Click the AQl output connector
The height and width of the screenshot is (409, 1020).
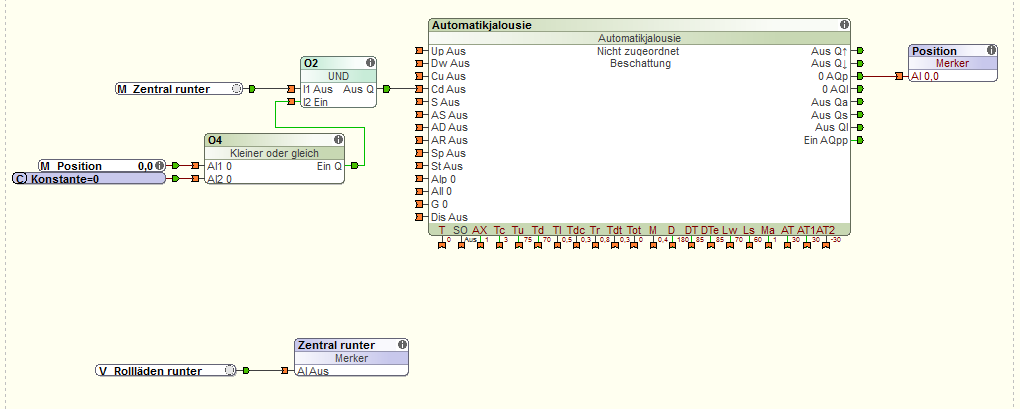(x=860, y=89)
